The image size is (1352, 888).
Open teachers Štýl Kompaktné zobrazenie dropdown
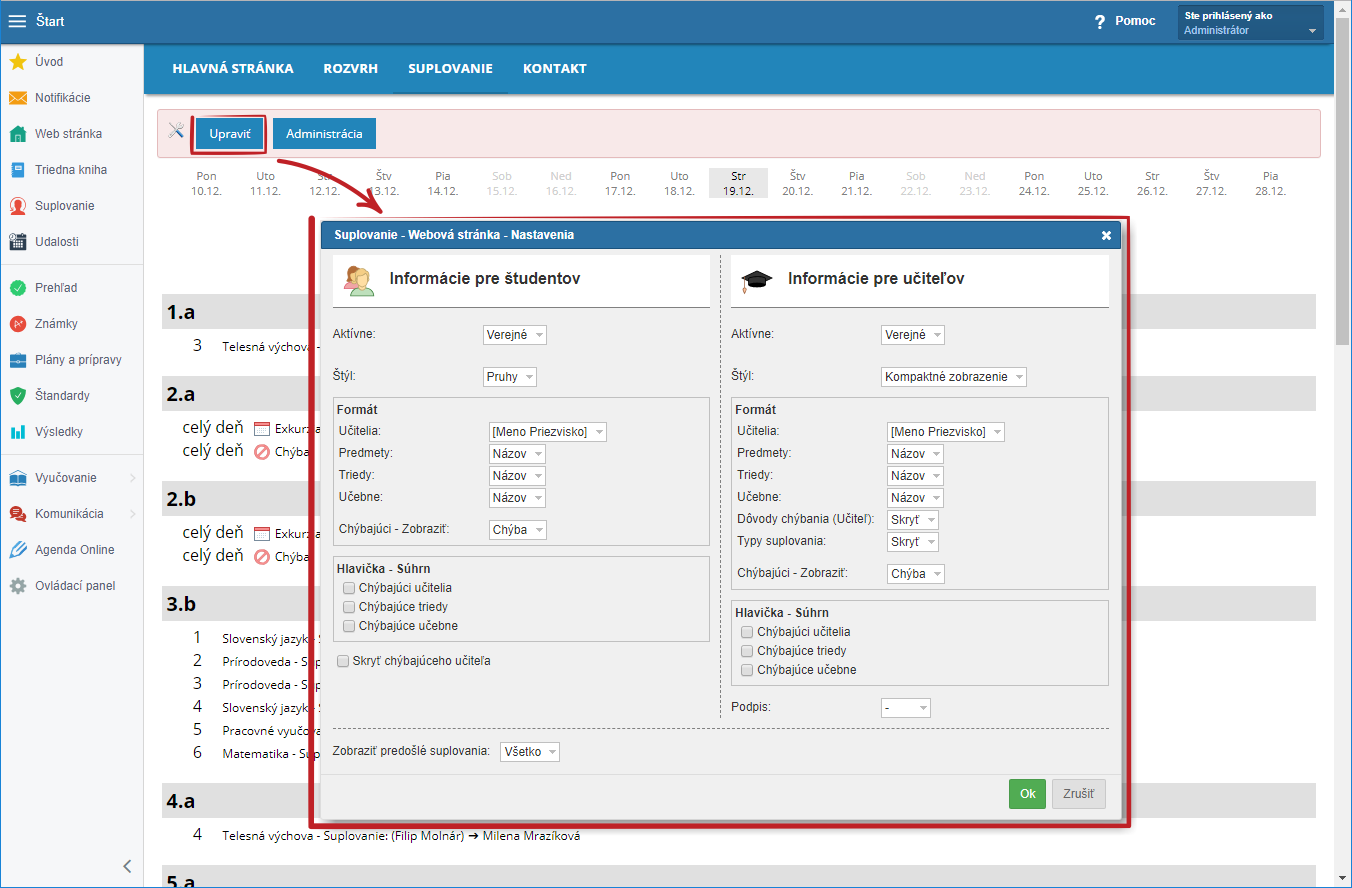pyautogui.click(x=954, y=377)
